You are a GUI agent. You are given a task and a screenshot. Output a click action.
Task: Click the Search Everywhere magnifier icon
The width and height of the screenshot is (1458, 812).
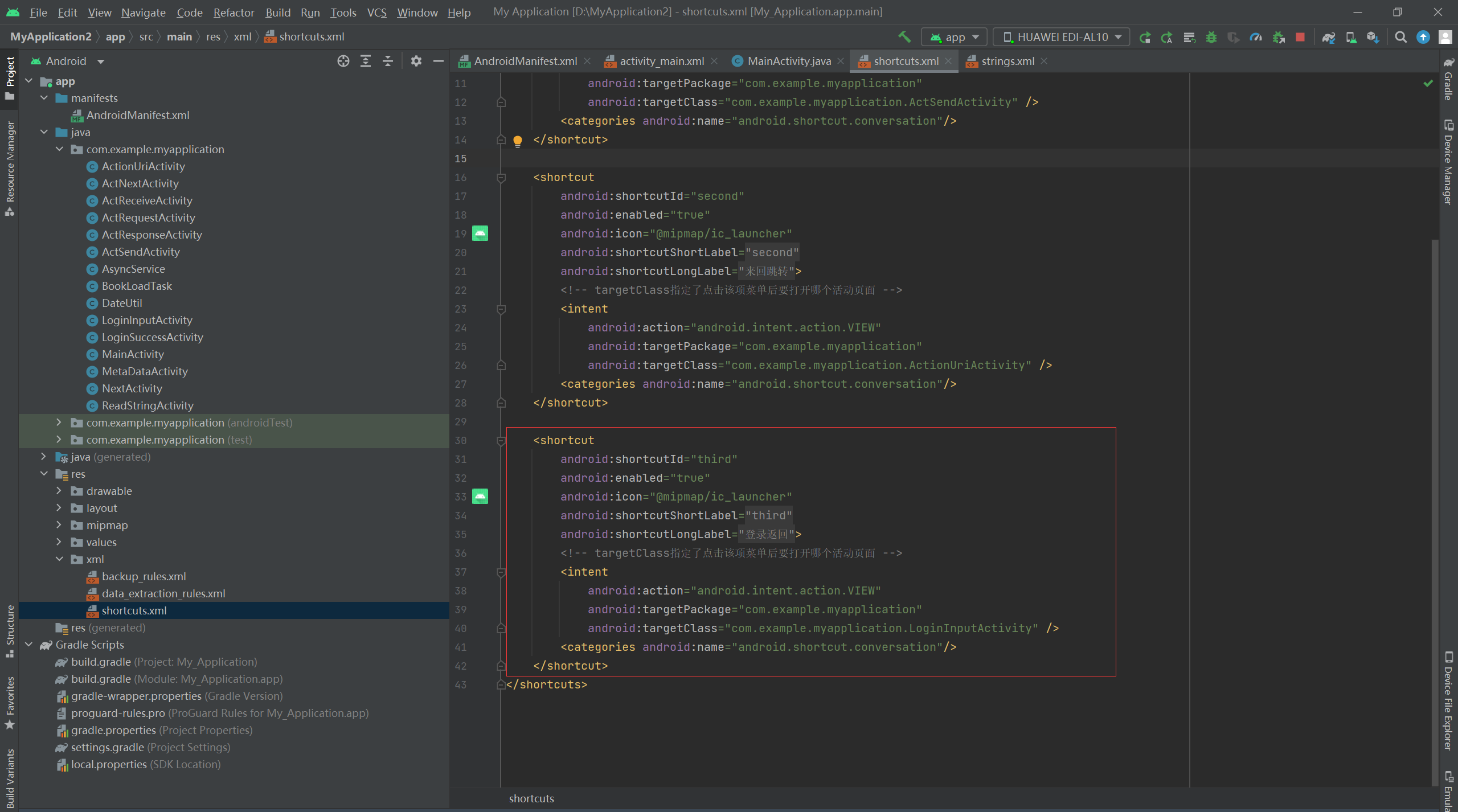tap(1401, 37)
